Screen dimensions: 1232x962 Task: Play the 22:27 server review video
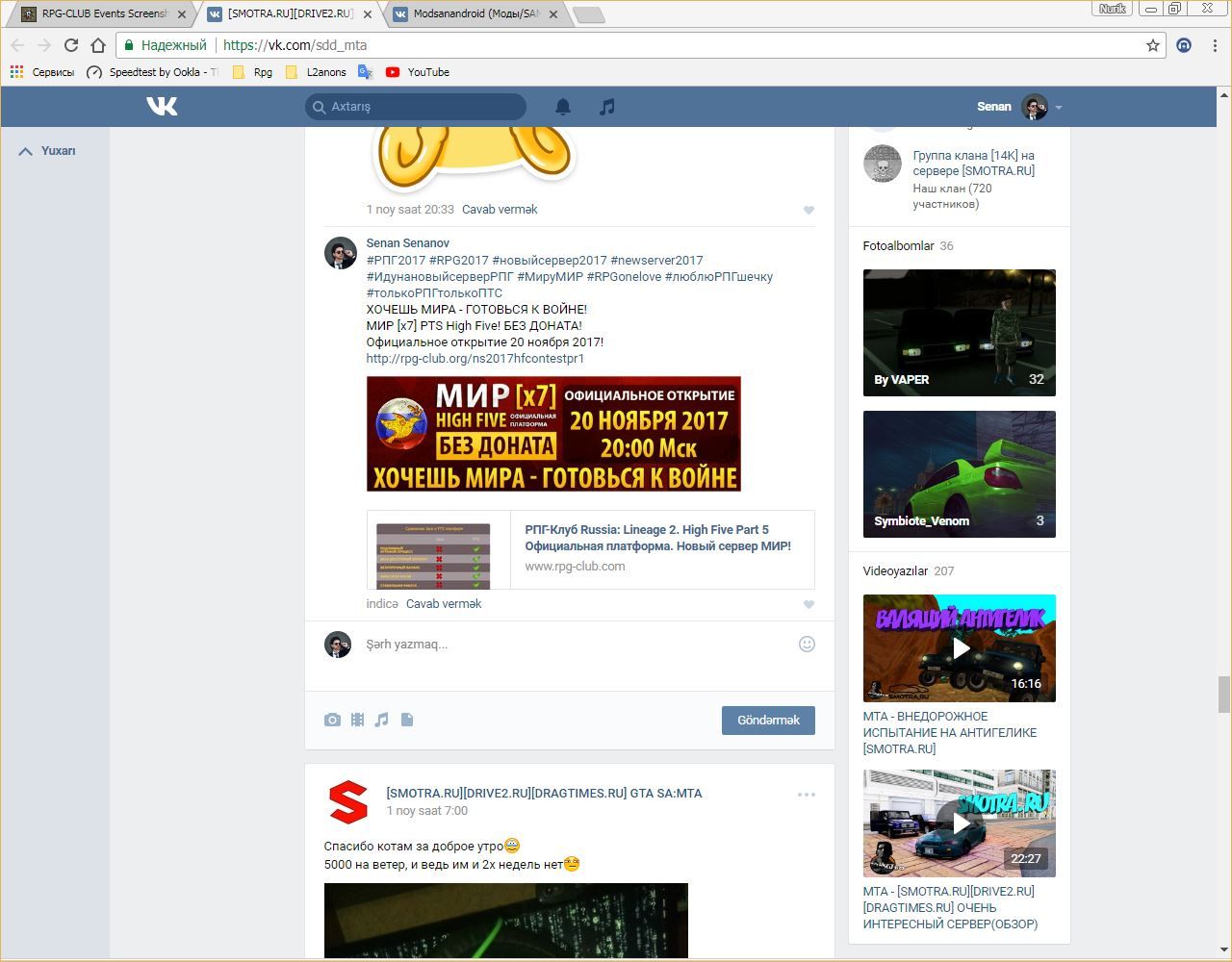click(x=960, y=823)
